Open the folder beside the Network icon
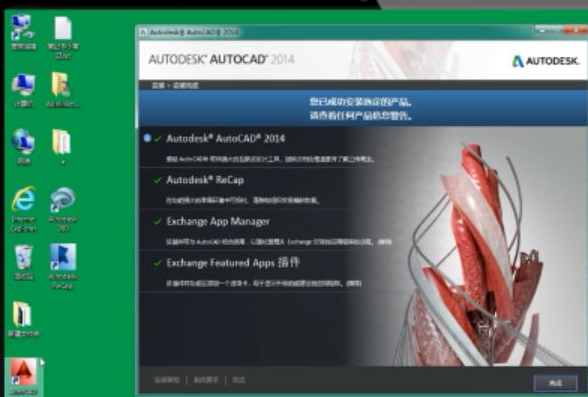The width and height of the screenshot is (588, 397). tap(62, 147)
